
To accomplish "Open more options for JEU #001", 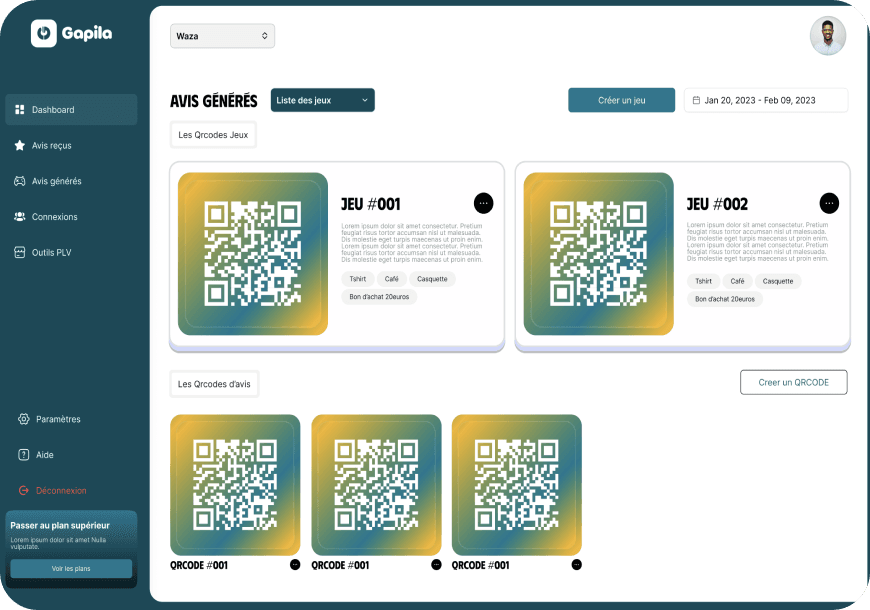I will click(483, 203).
